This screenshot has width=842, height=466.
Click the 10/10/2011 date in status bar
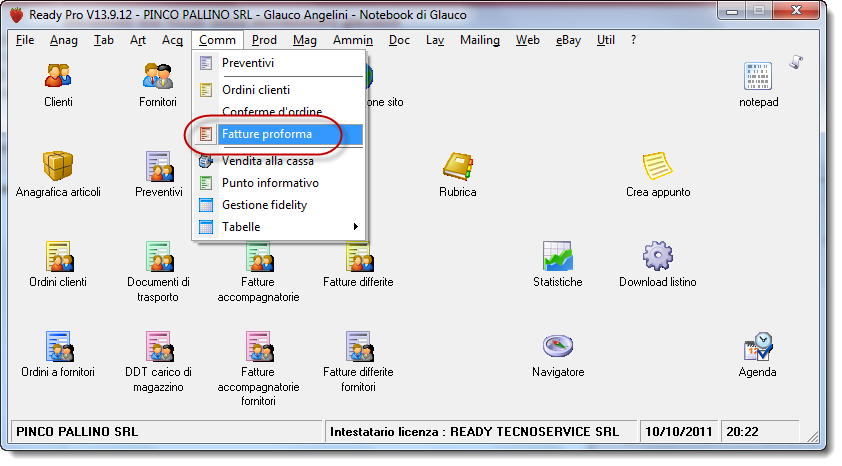pyautogui.click(x=679, y=432)
